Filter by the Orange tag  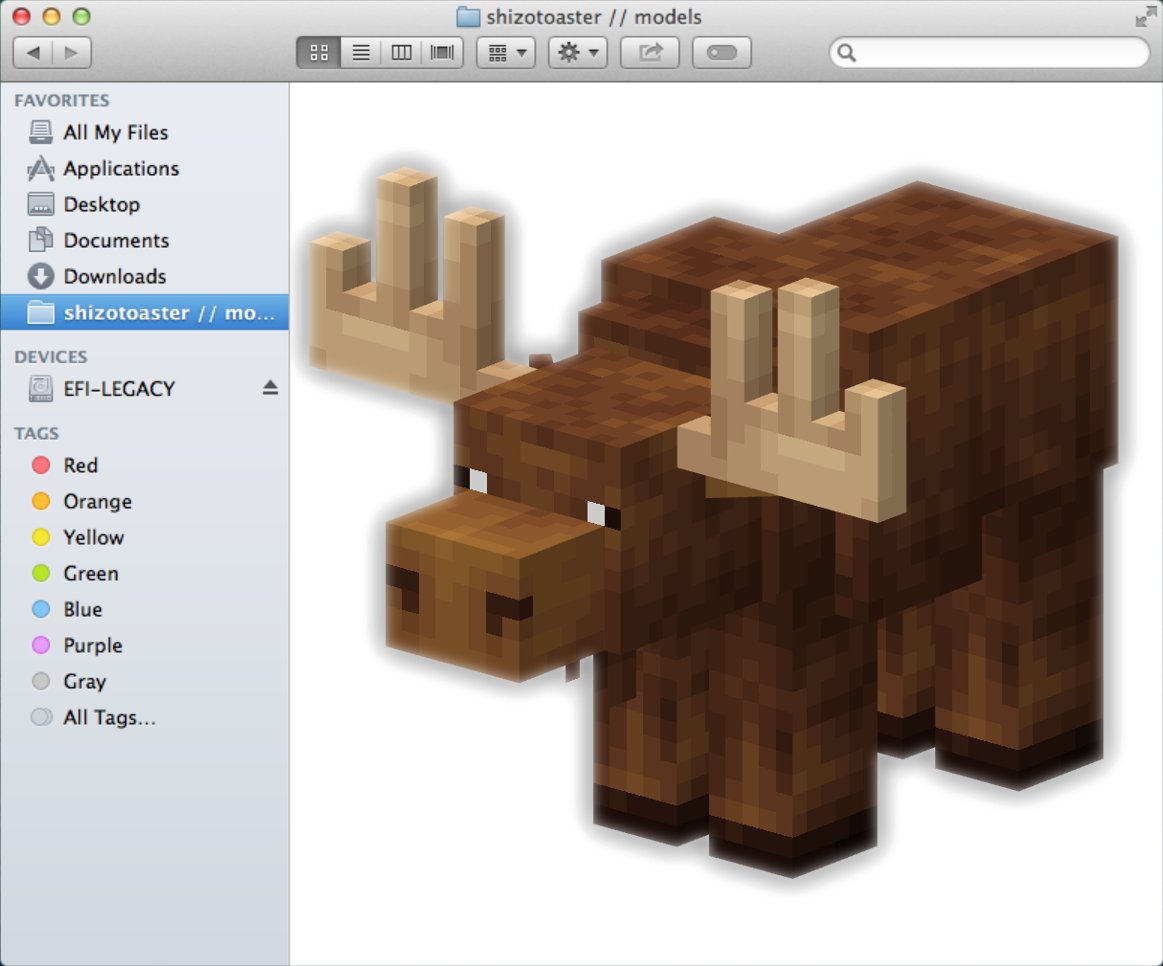pyautogui.click(x=144, y=502)
